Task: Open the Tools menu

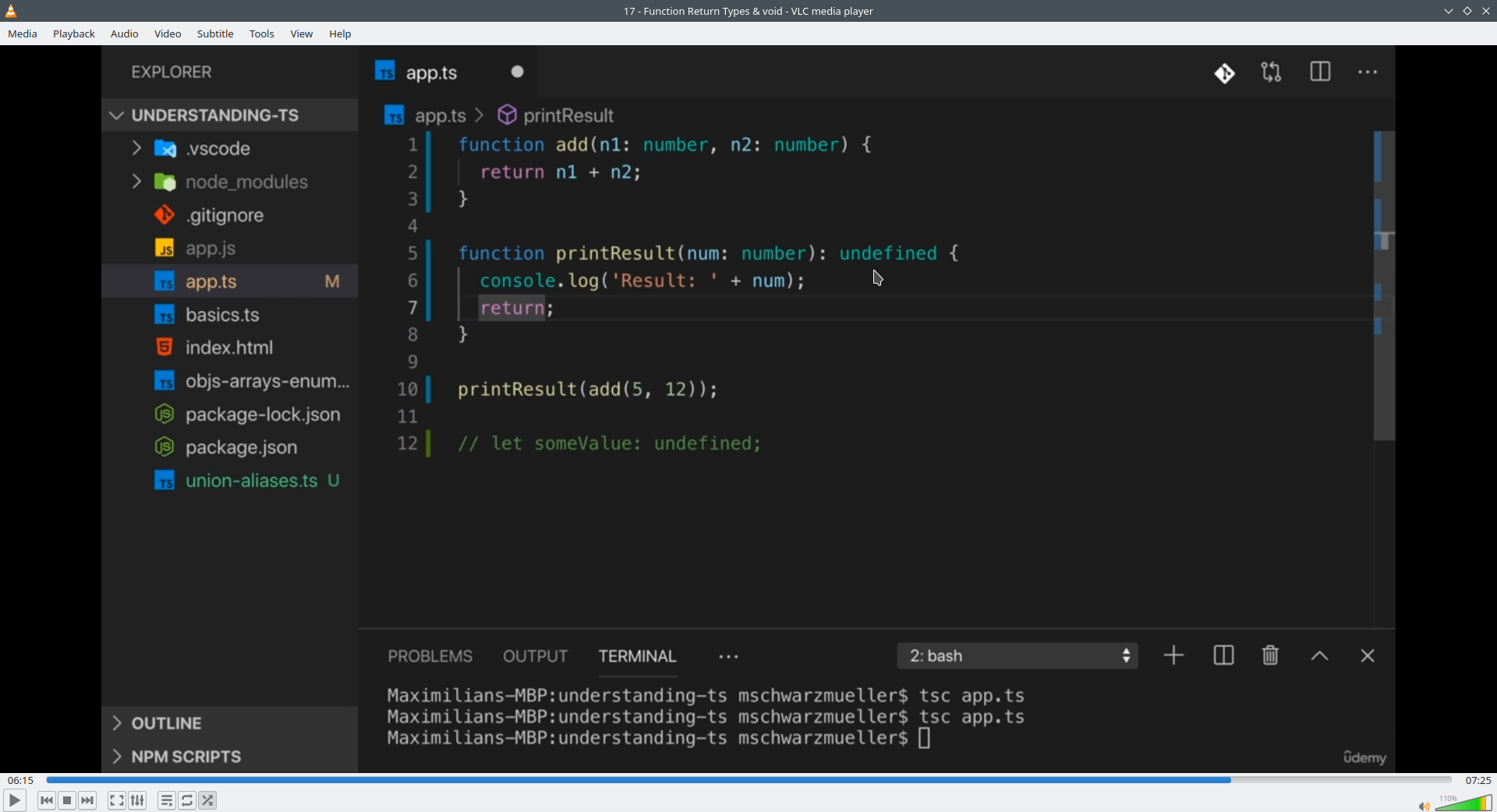Action: [x=262, y=34]
